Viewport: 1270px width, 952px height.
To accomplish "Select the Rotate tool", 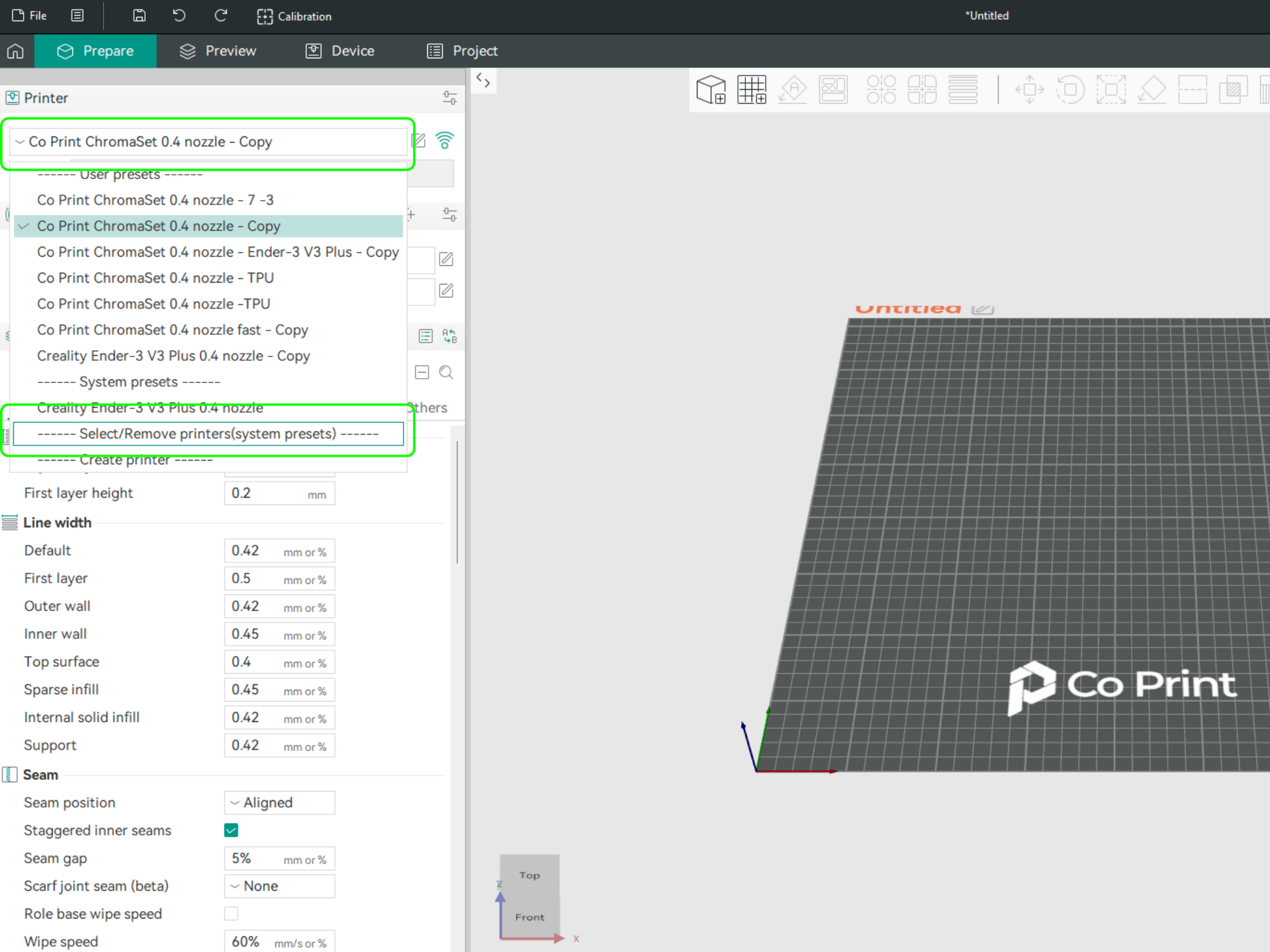I will 1070,90.
